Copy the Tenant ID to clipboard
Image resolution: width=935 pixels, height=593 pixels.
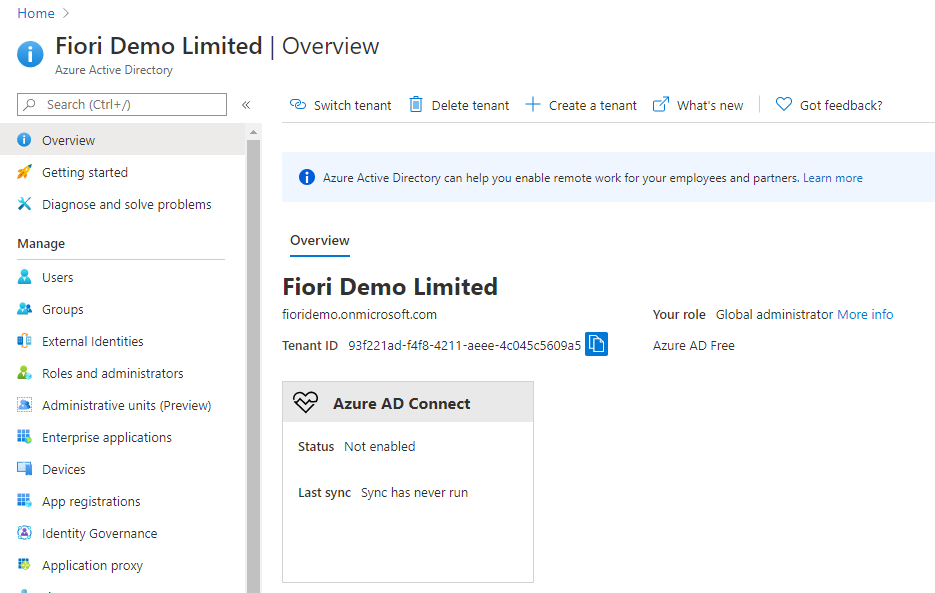pos(596,344)
